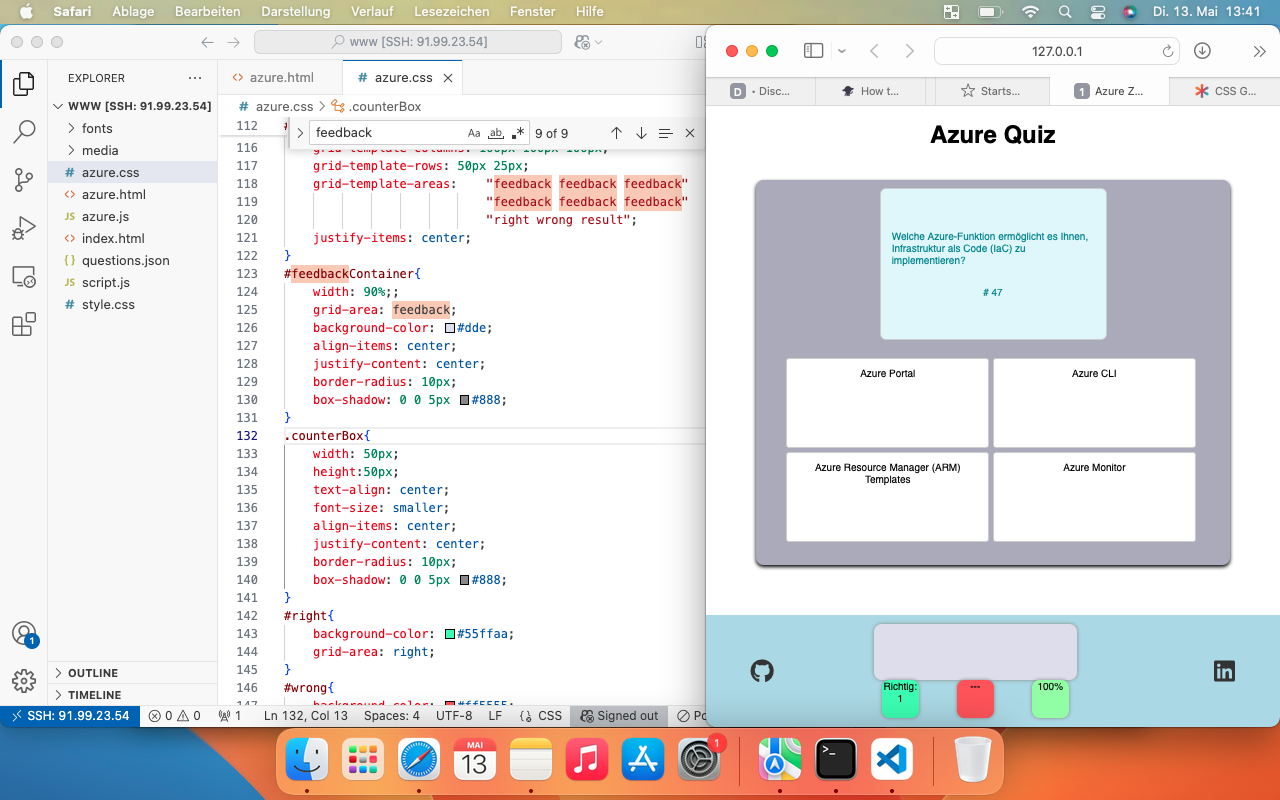Open the Source Control view
This screenshot has height=800, width=1280.
point(24,180)
